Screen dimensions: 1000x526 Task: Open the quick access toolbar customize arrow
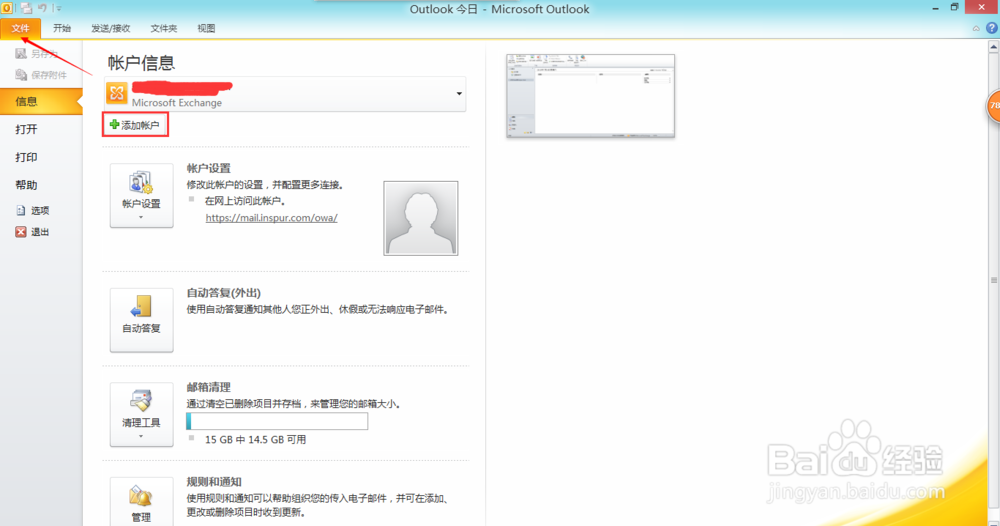tap(58, 9)
